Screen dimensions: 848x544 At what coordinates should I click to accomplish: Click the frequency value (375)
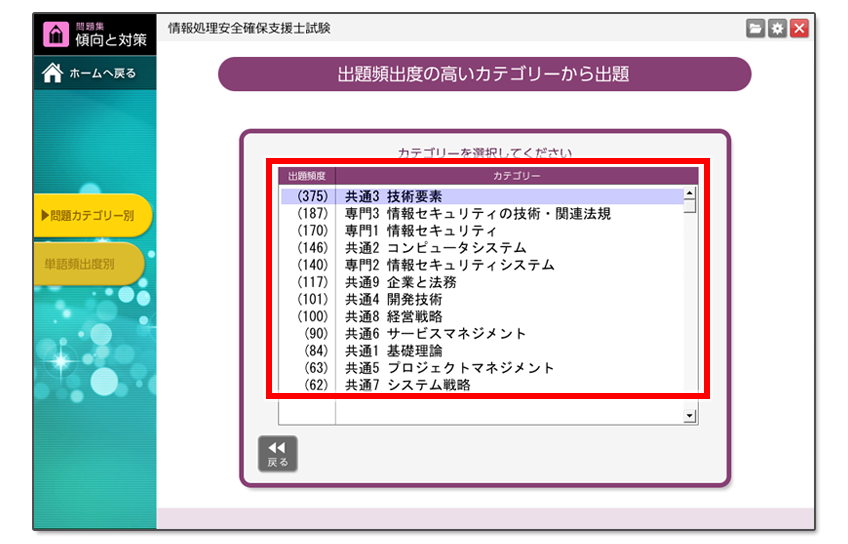pyautogui.click(x=313, y=196)
